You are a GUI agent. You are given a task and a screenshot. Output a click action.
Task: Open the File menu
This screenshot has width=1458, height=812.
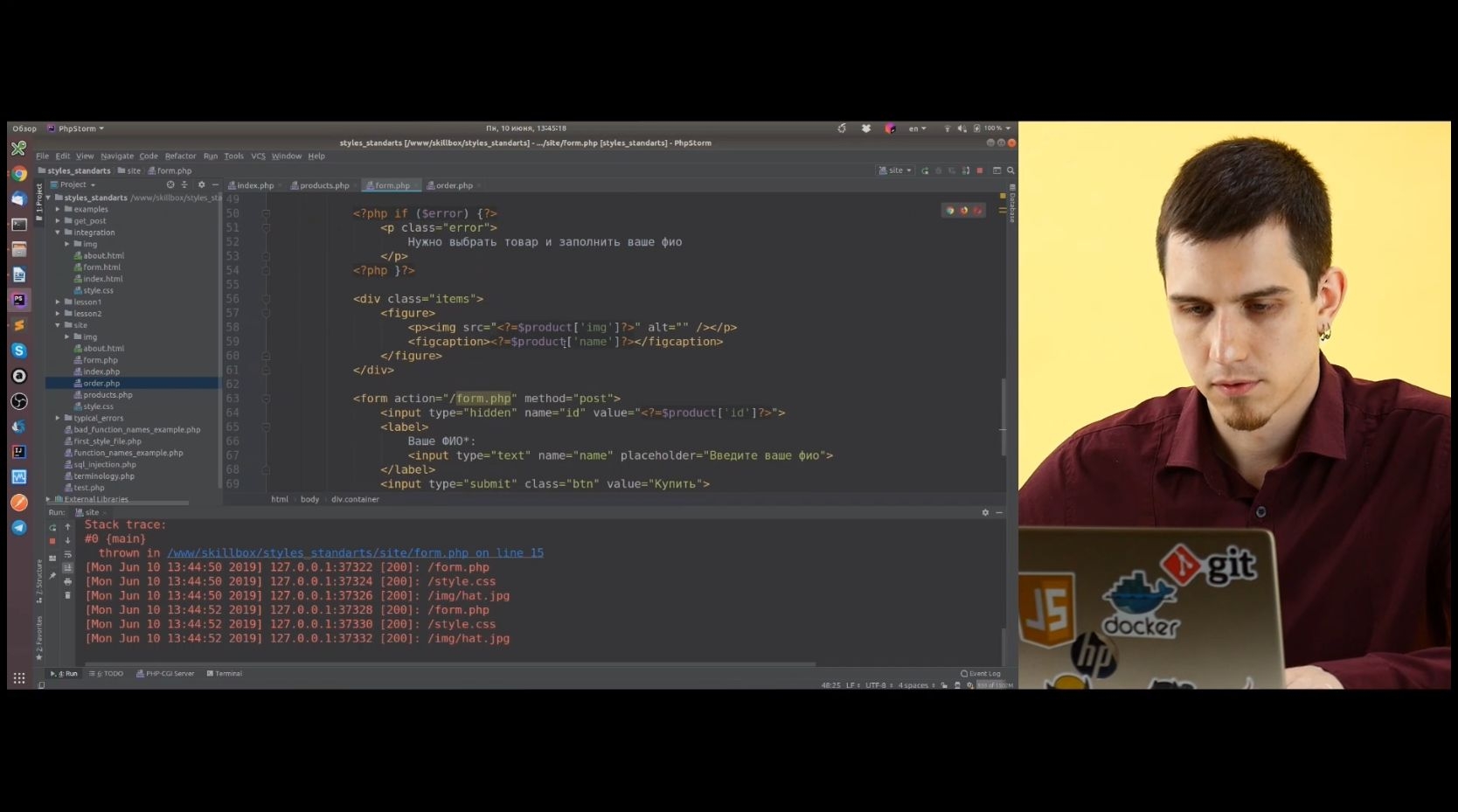pyautogui.click(x=42, y=156)
